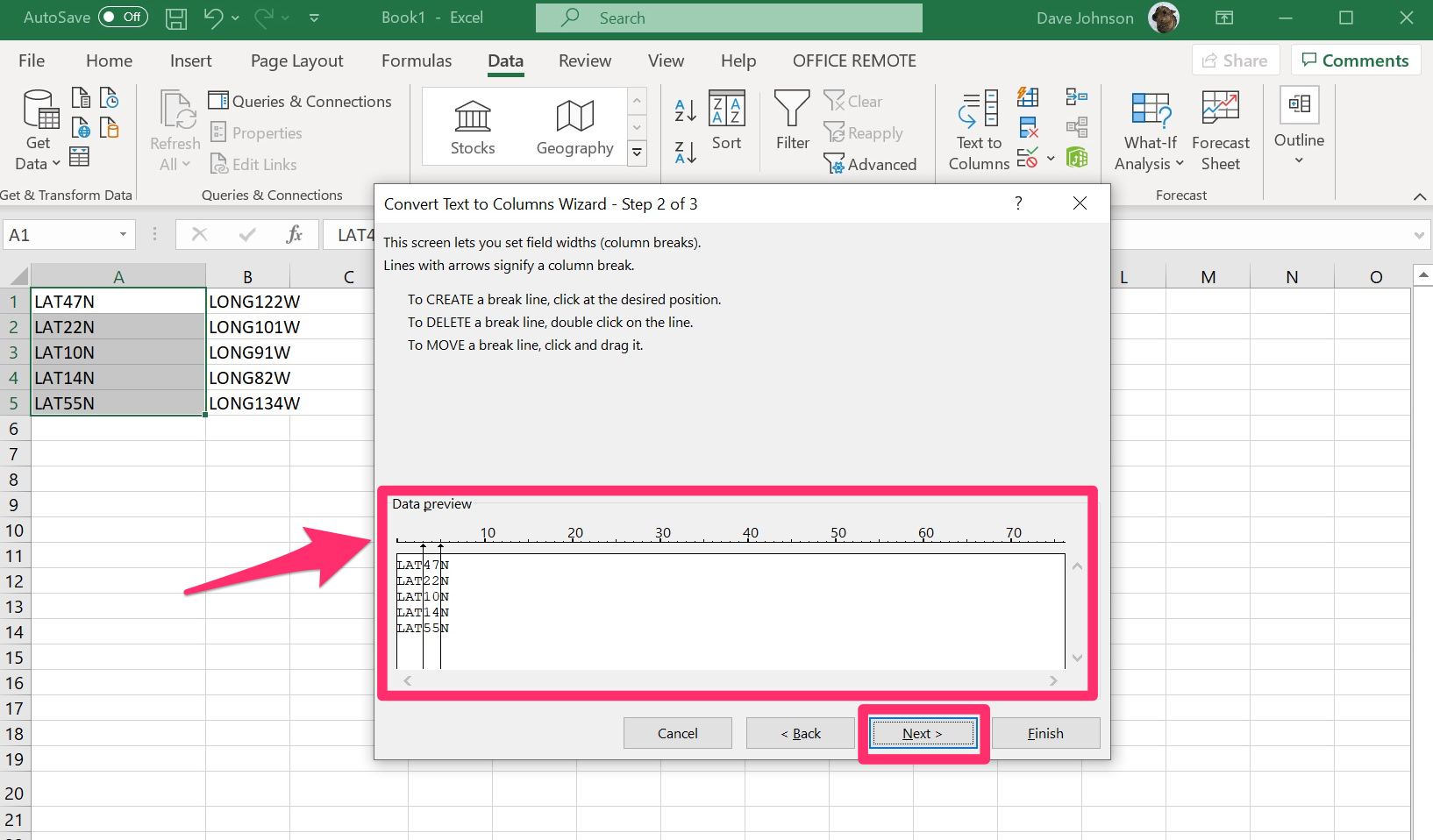Expand the data types gallery More arrow

(638, 153)
